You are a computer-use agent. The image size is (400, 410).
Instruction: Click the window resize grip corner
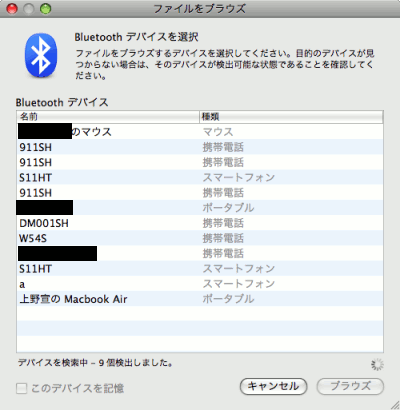point(394,404)
